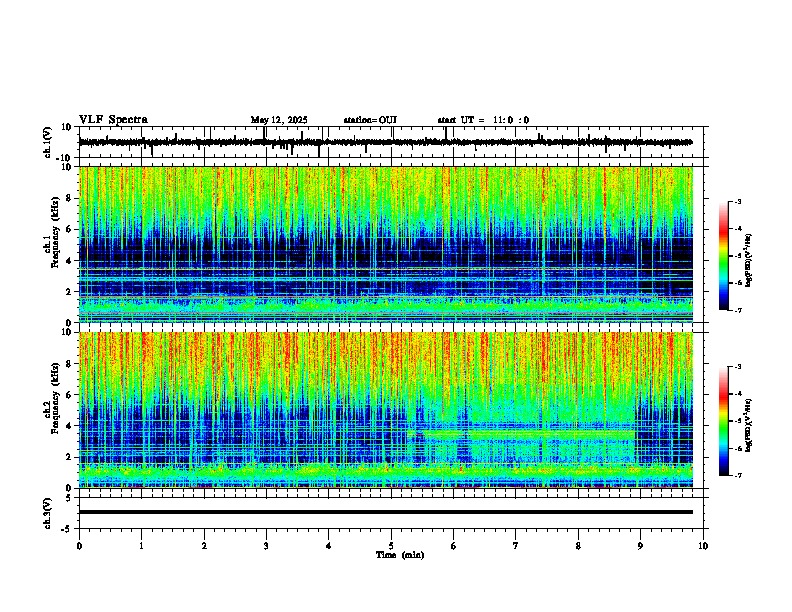Click the '-7' label on ch.2 color bar
Image resolution: width=792 pixels, height=612 pixels.
click(x=738, y=475)
